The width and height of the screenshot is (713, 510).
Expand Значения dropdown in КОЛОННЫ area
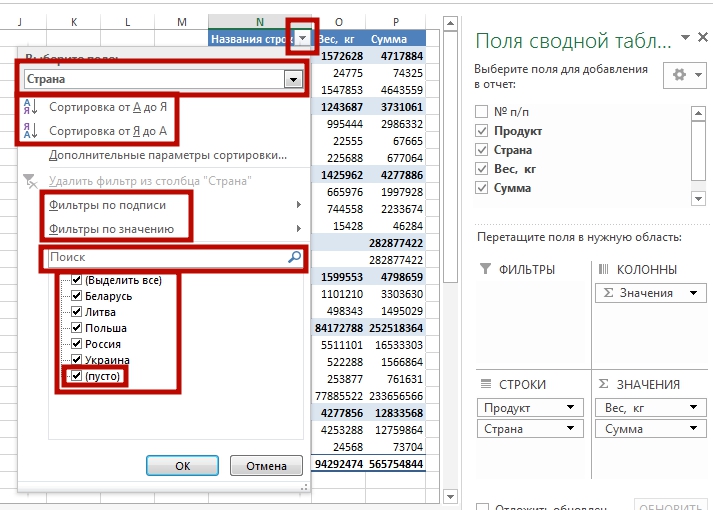[693, 293]
